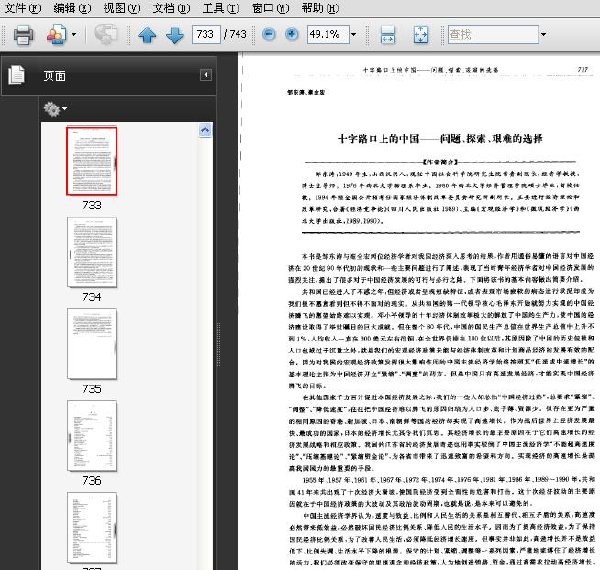The height and width of the screenshot is (570, 600).
Task: Click the 页面 panel title label
Action: (x=54, y=76)
